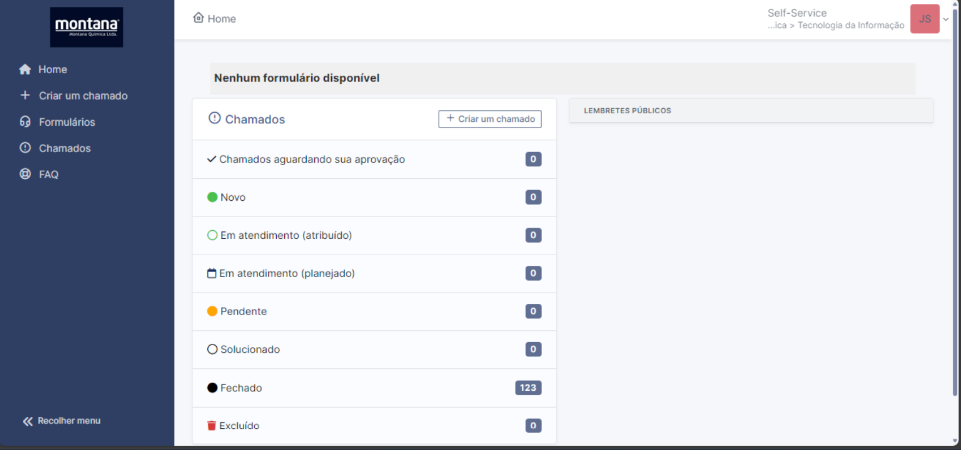Open Chamados aguardando sua aprovação
This screenshot has width=962, height=450.
tap(311, 159)
